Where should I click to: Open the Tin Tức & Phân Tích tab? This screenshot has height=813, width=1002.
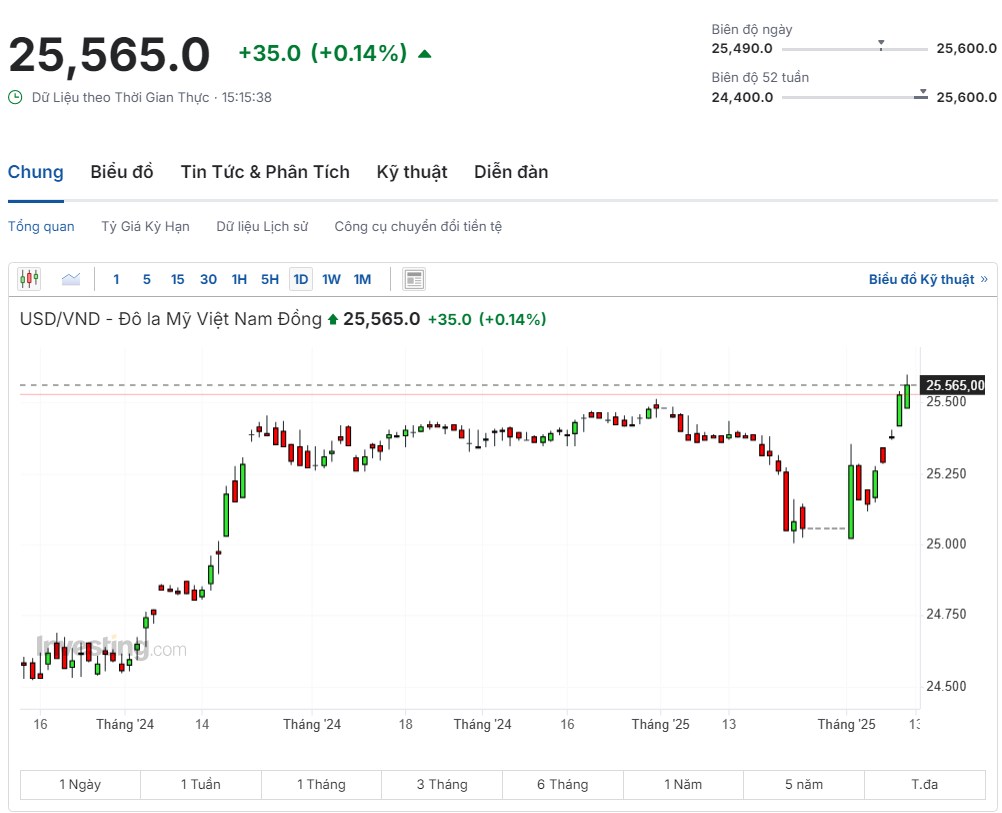pos(265,172)
